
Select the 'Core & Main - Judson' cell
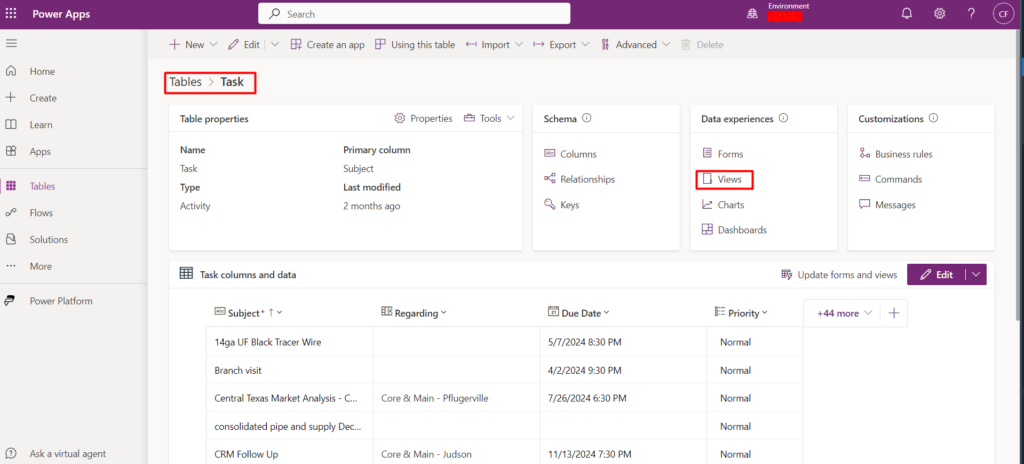click(x=456, y=454)
